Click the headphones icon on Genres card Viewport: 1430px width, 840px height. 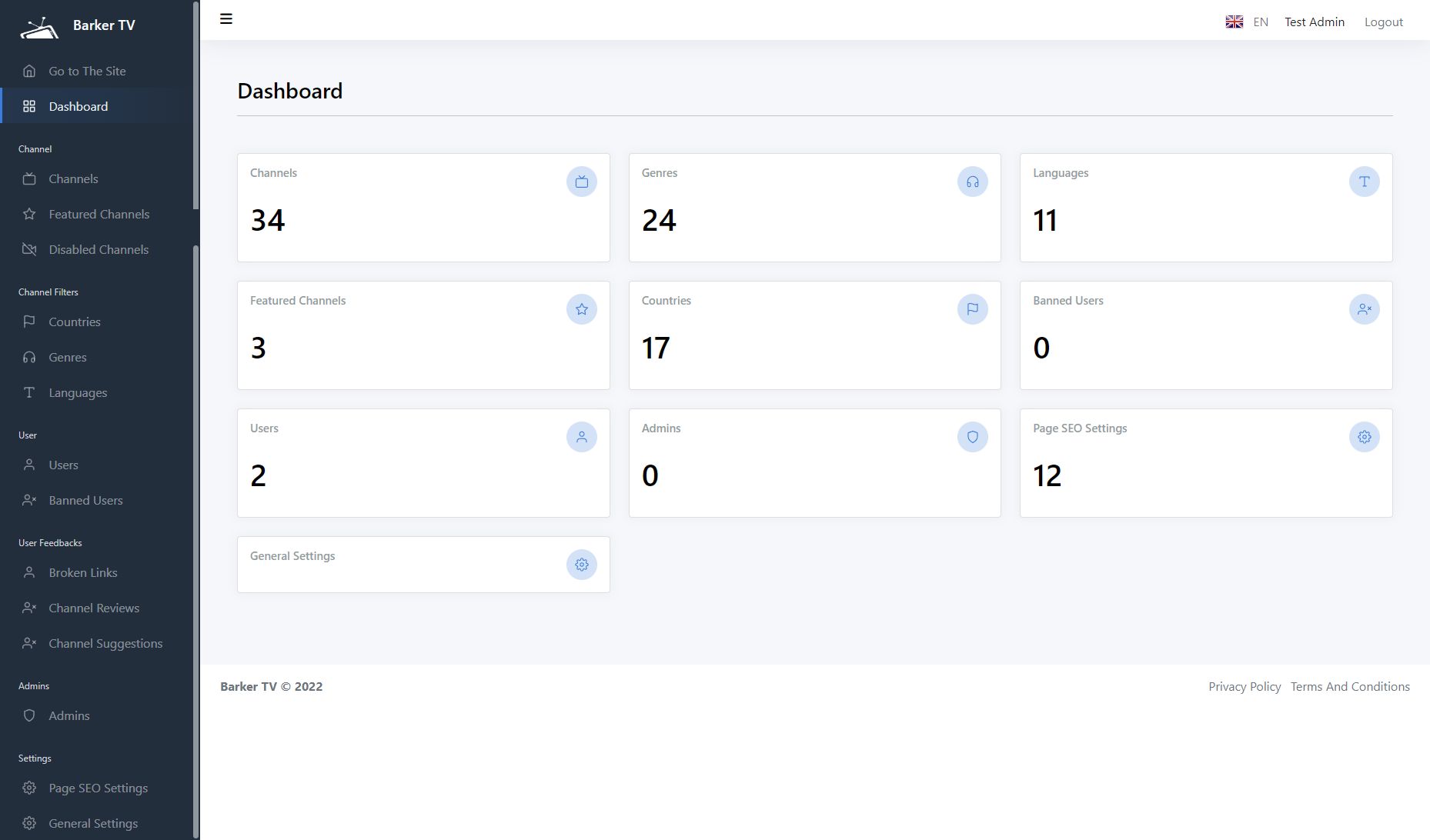pos(973,182)
